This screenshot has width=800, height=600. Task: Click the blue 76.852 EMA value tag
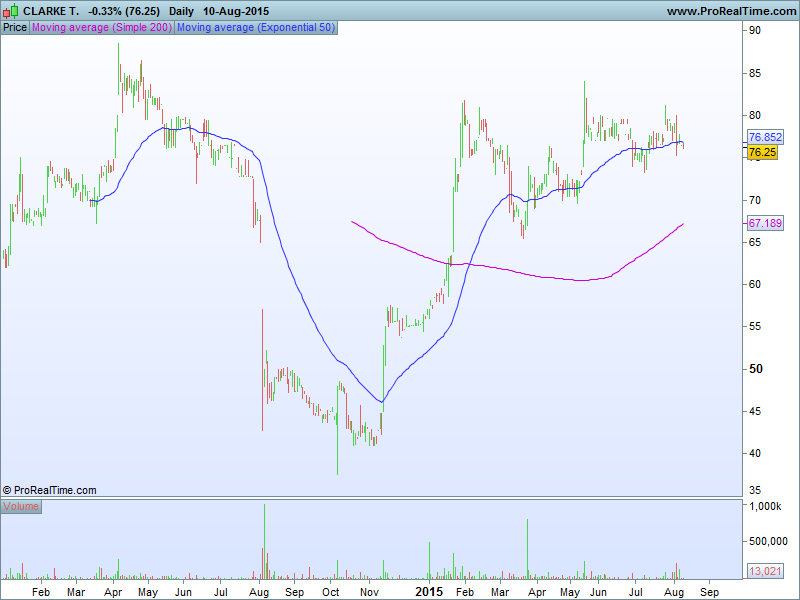765,137
